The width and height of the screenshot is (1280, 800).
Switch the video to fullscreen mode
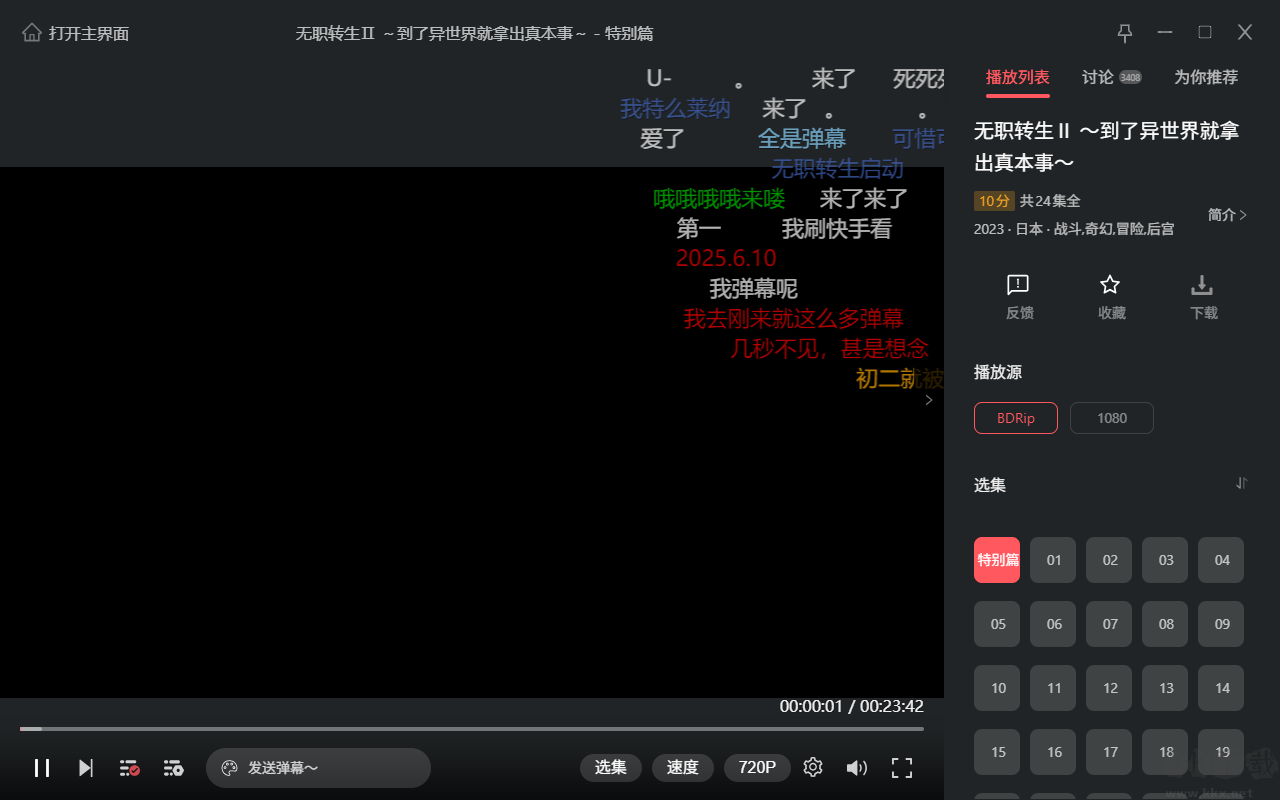pyautogui.click(x=902, y=768)
